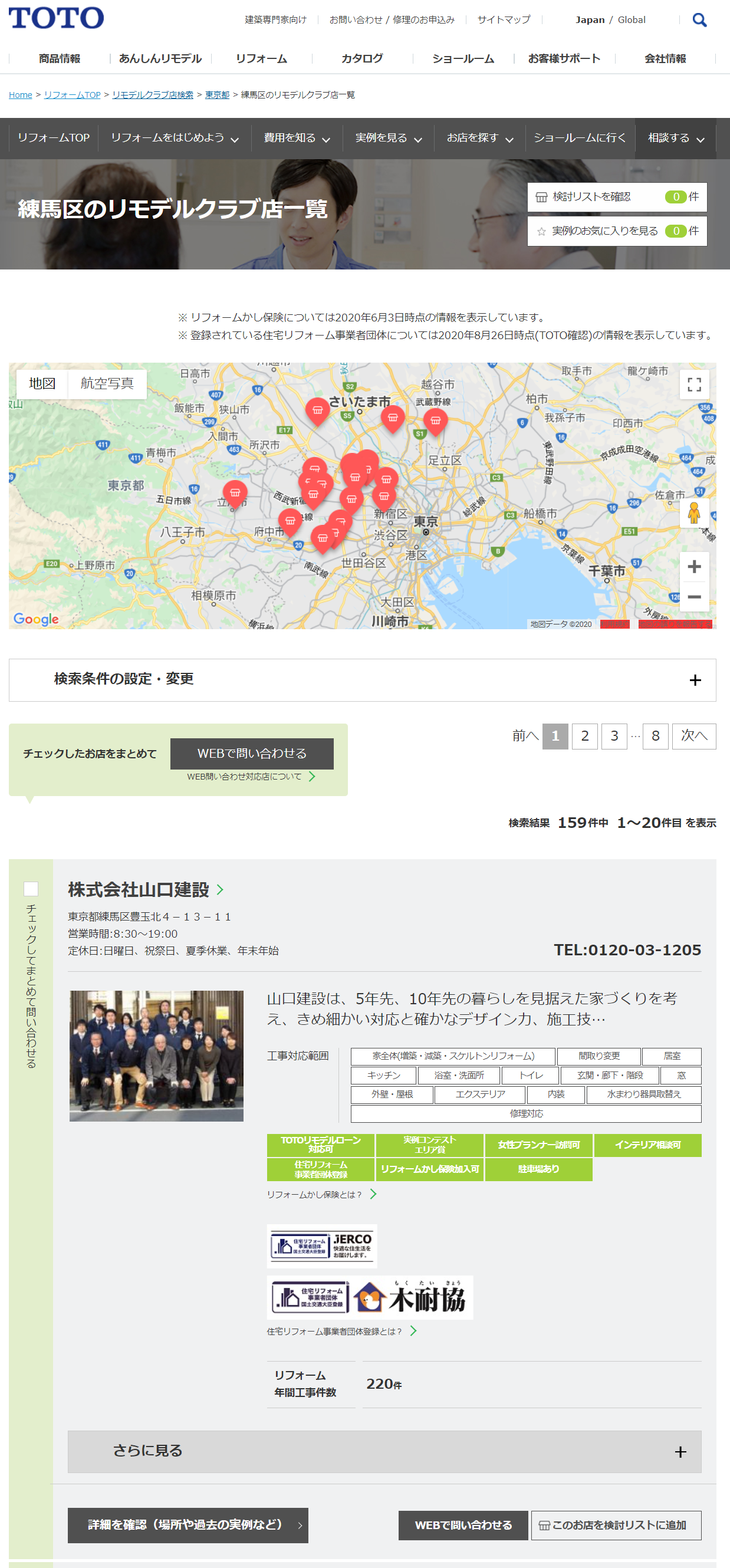
Task: Click the JERCO association logo
Action: coord(321,1246)
